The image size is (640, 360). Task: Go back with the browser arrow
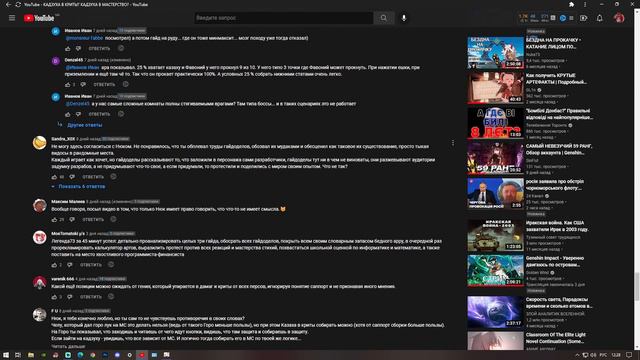pos(8,4)
